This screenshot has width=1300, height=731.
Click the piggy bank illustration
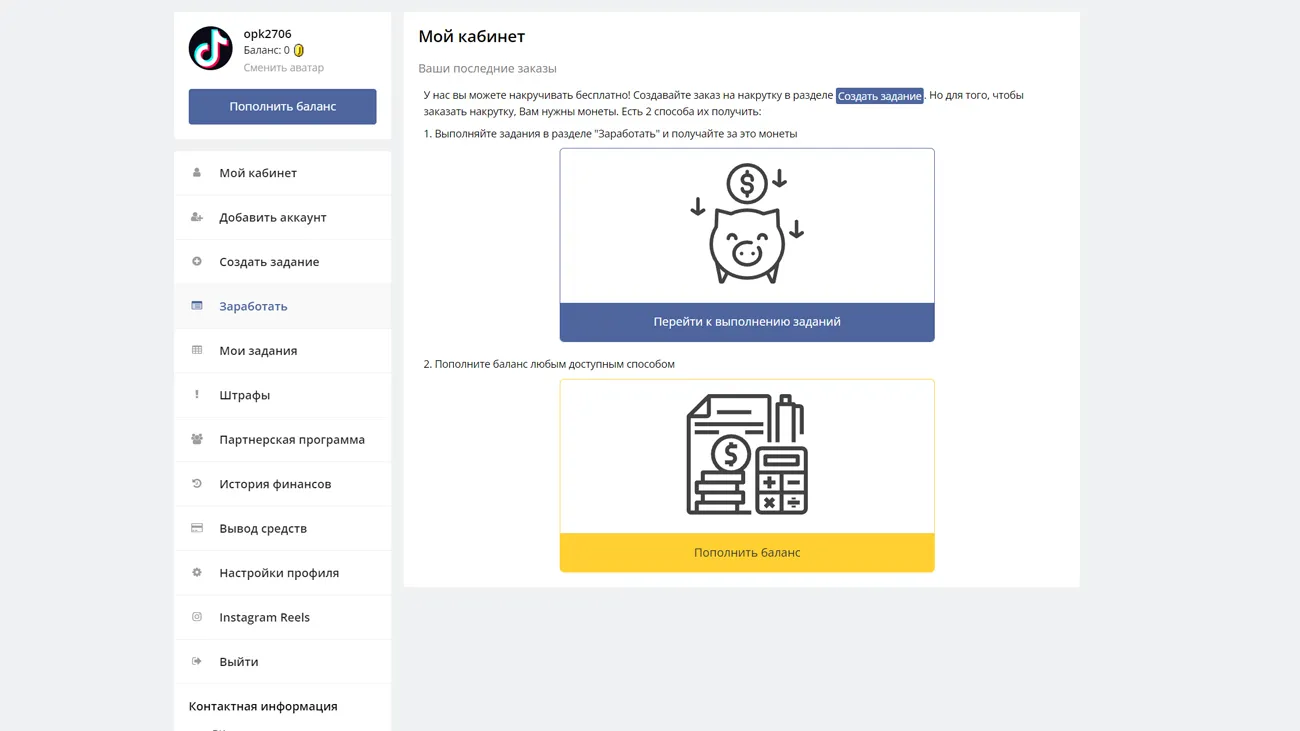(746, 225)
